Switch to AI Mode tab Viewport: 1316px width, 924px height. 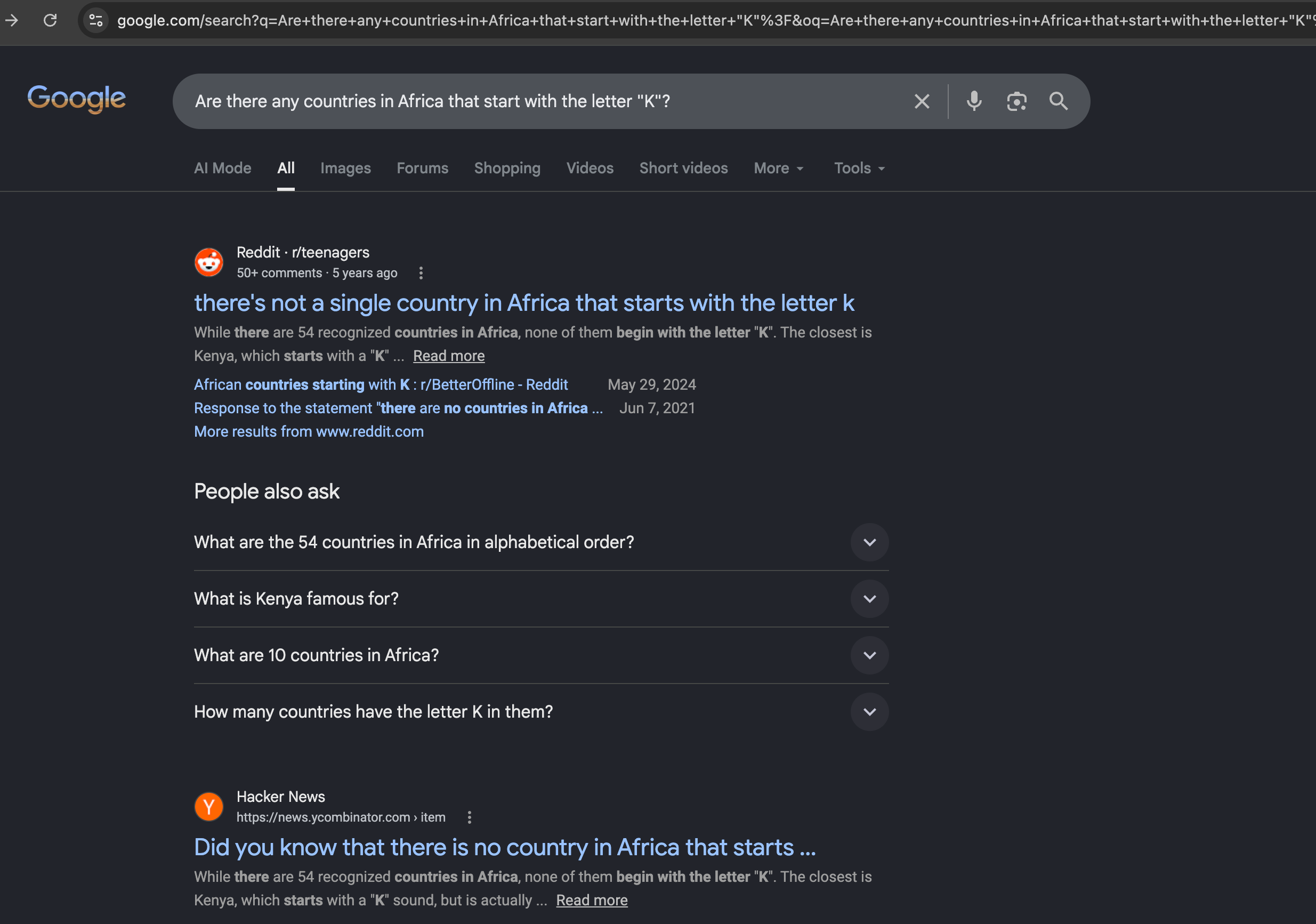coord(222,168)
